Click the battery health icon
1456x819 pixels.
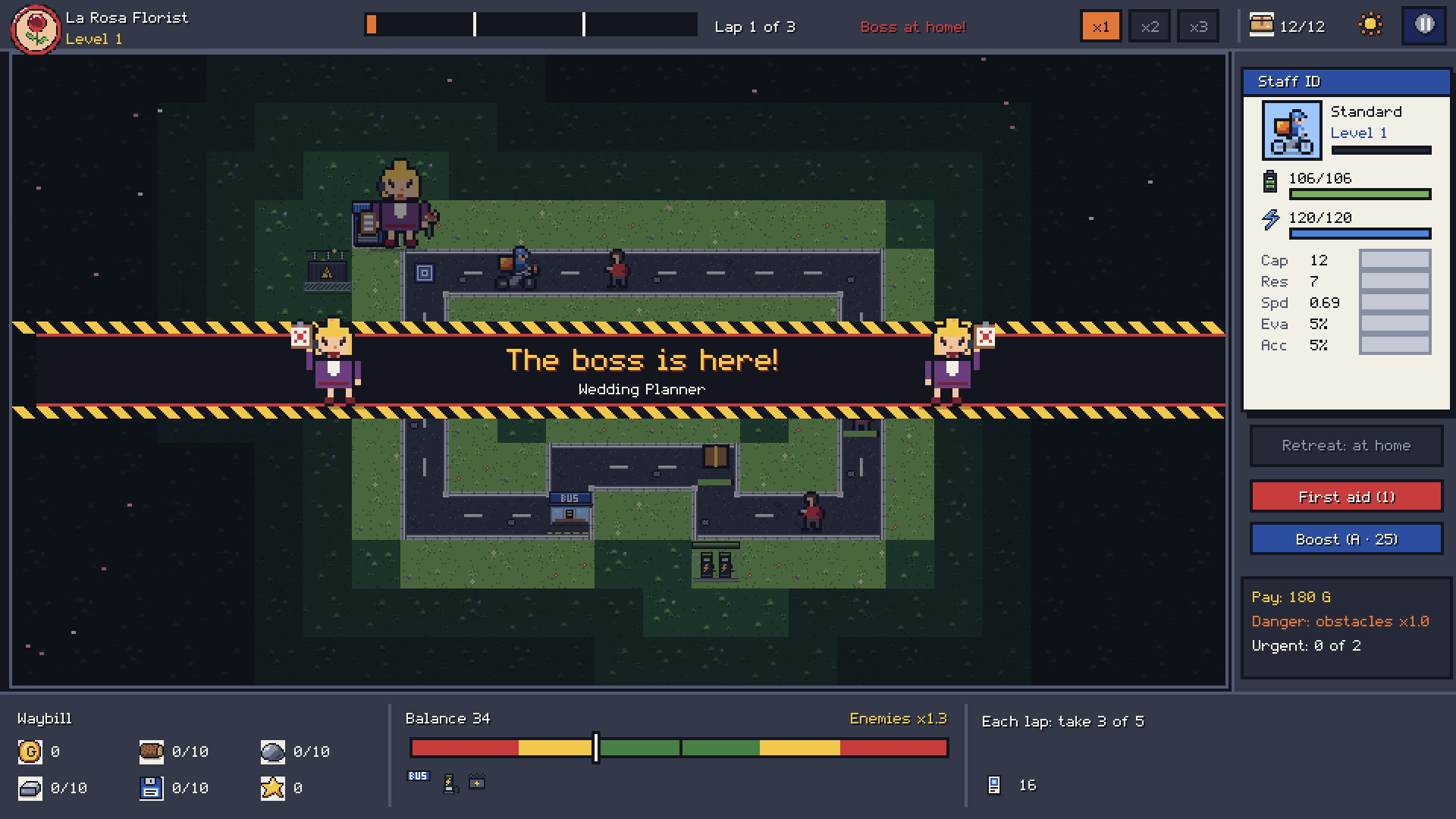(1270, 181)
